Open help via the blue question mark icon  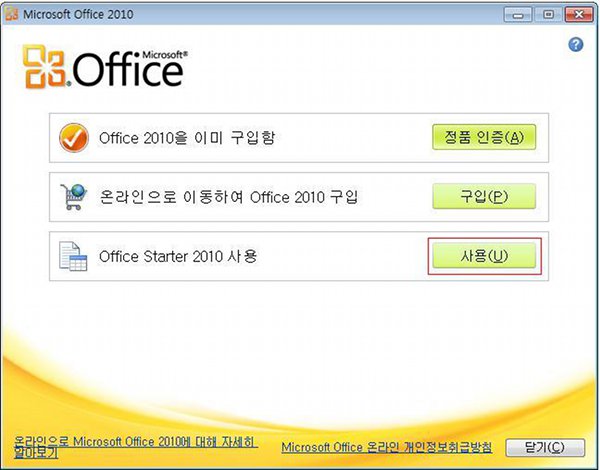576,45
